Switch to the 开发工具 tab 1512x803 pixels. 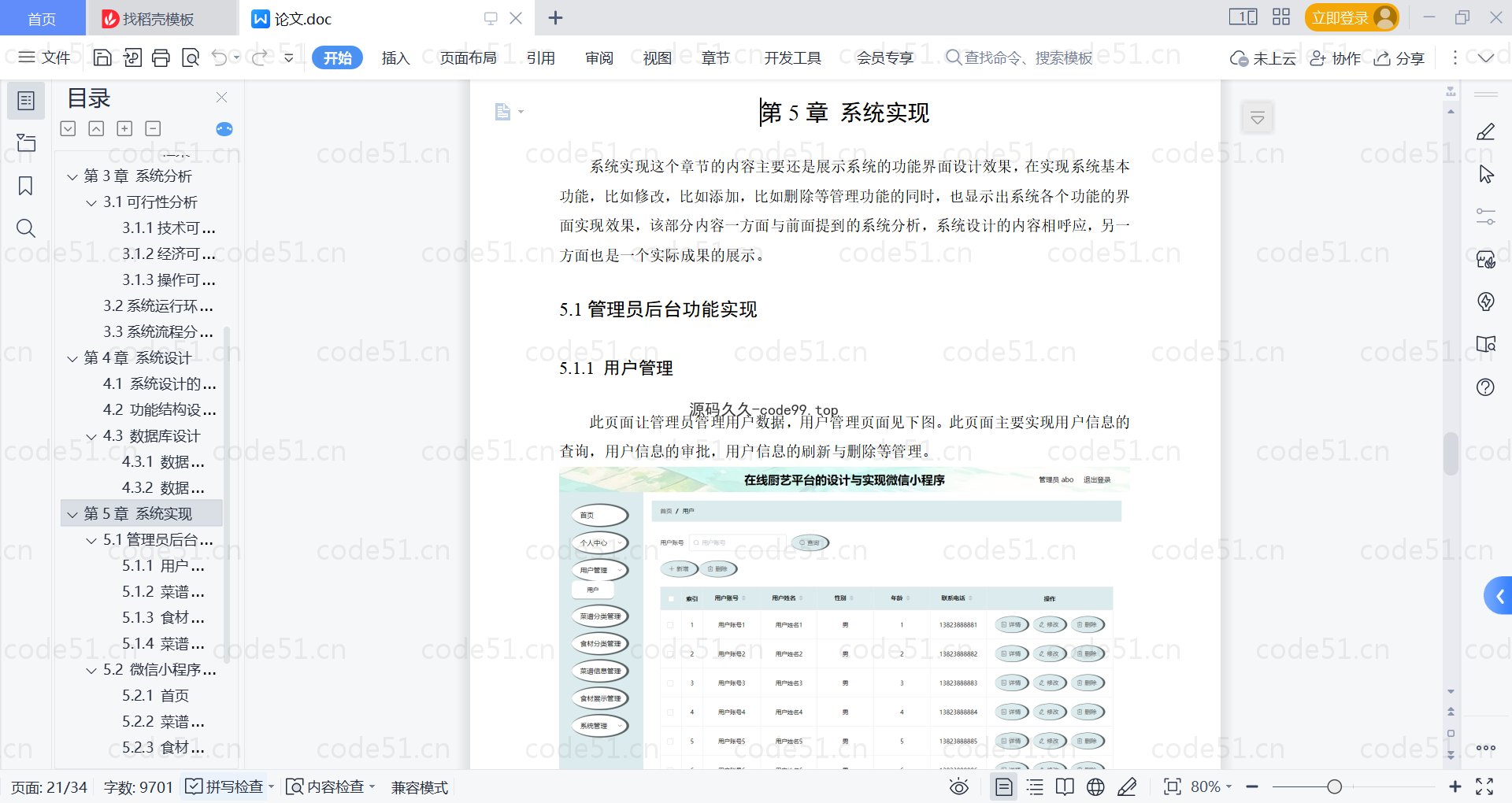point(793,57)
